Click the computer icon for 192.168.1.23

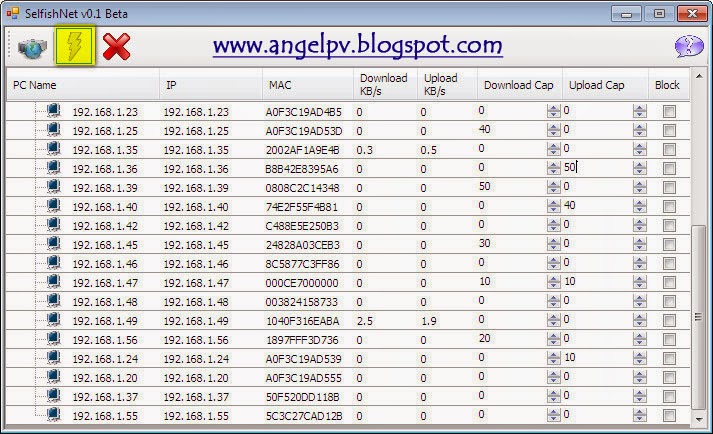pos(54,111)
